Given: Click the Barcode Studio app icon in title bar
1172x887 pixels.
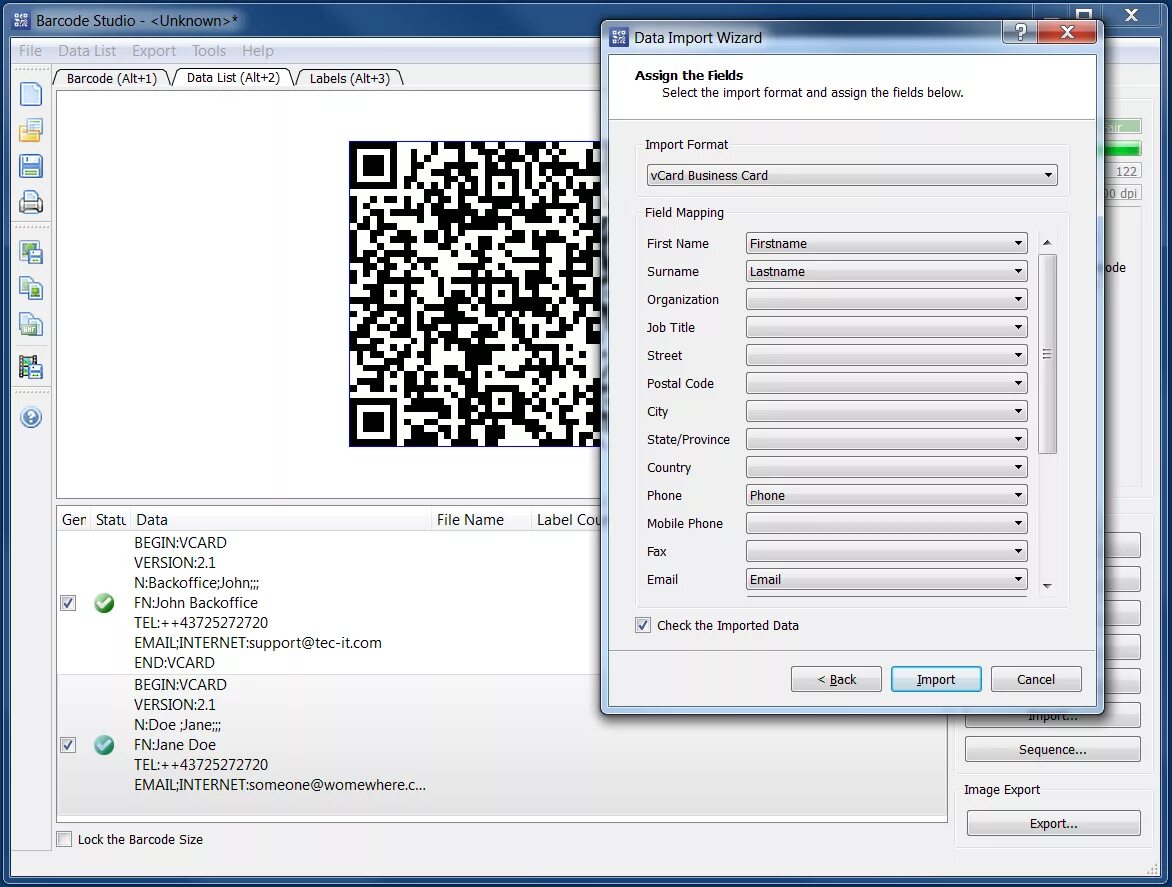Looking at the screenshot, I should [x=21, y=20].
